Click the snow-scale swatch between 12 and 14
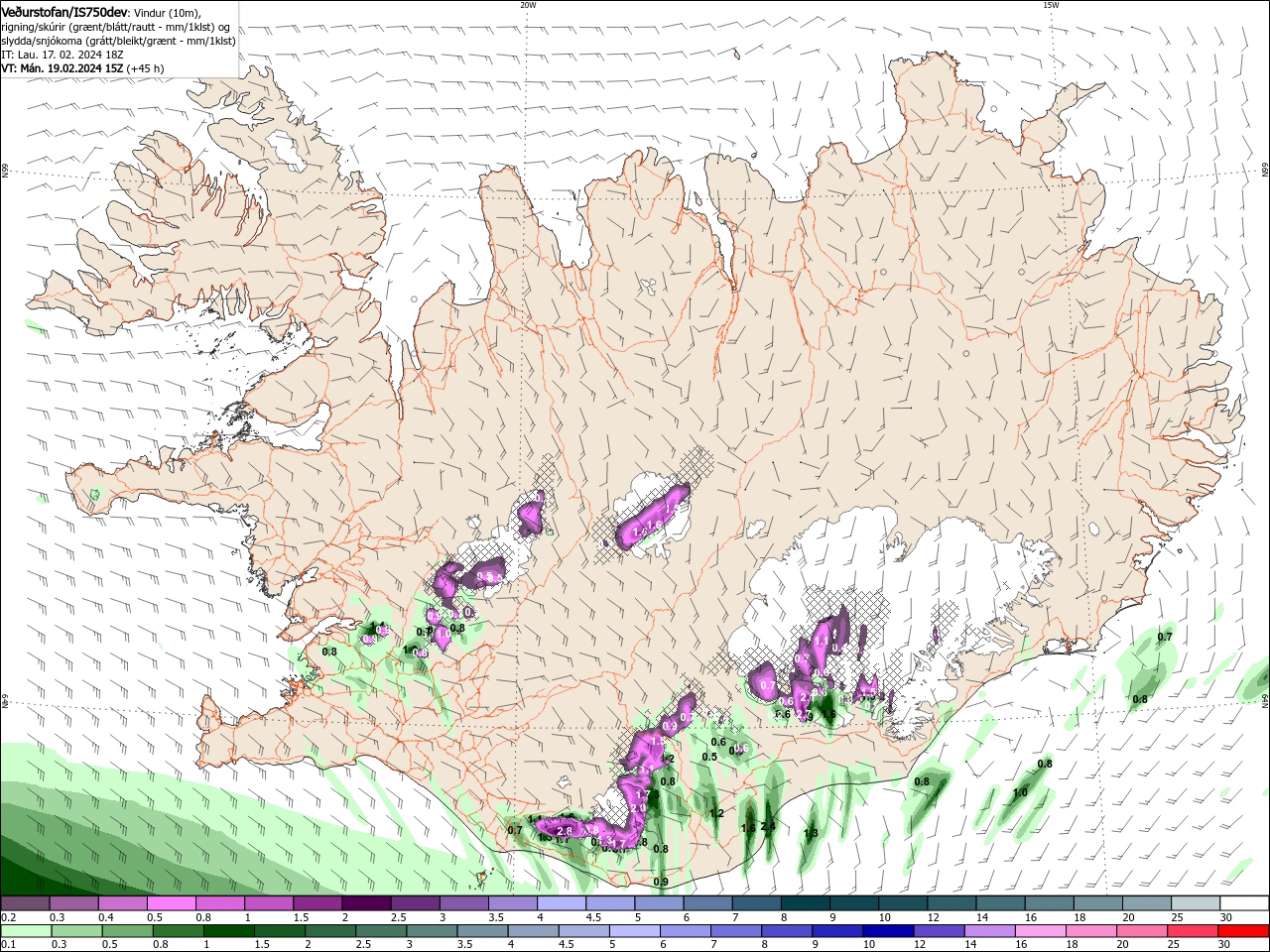This screenshot has width=1270, height=952. pos(952,903)
